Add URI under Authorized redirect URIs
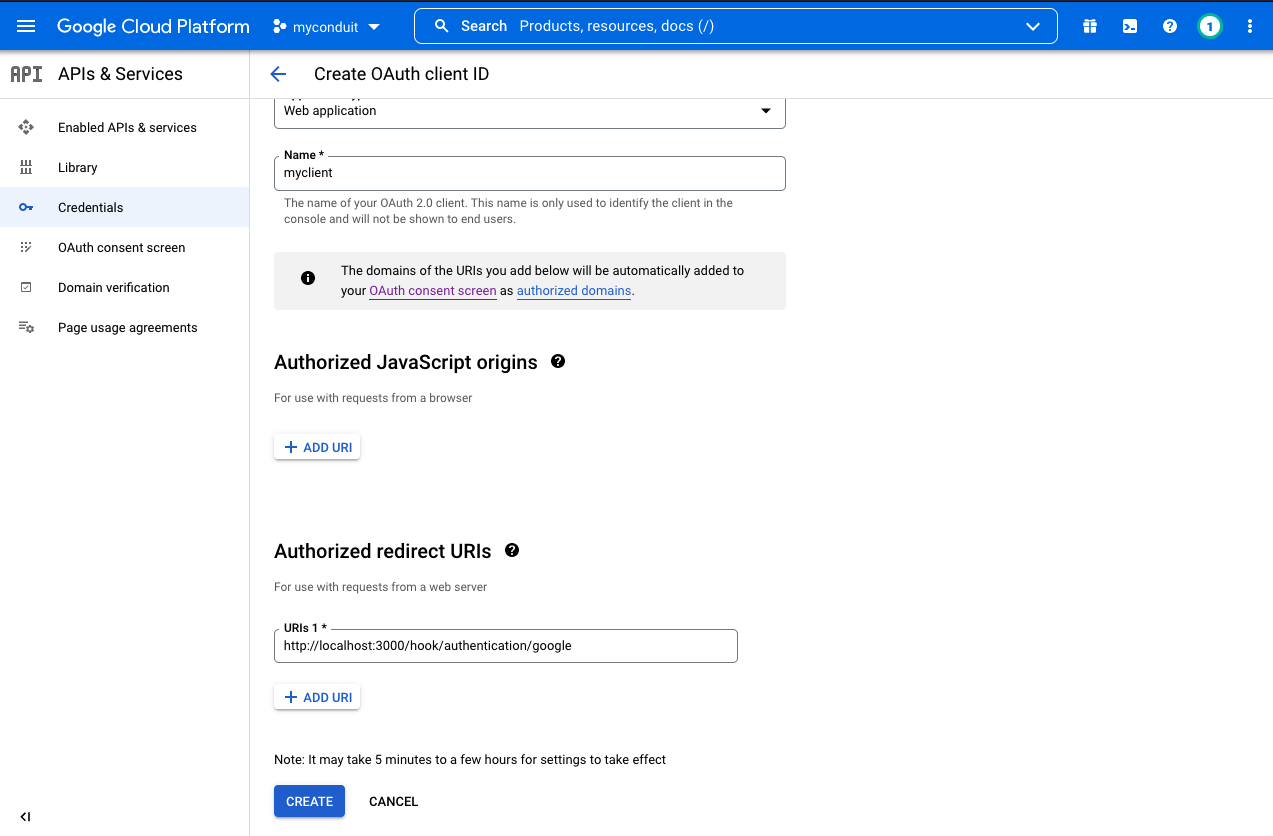This screenshot has height=836, width=1273. (317, 697)
